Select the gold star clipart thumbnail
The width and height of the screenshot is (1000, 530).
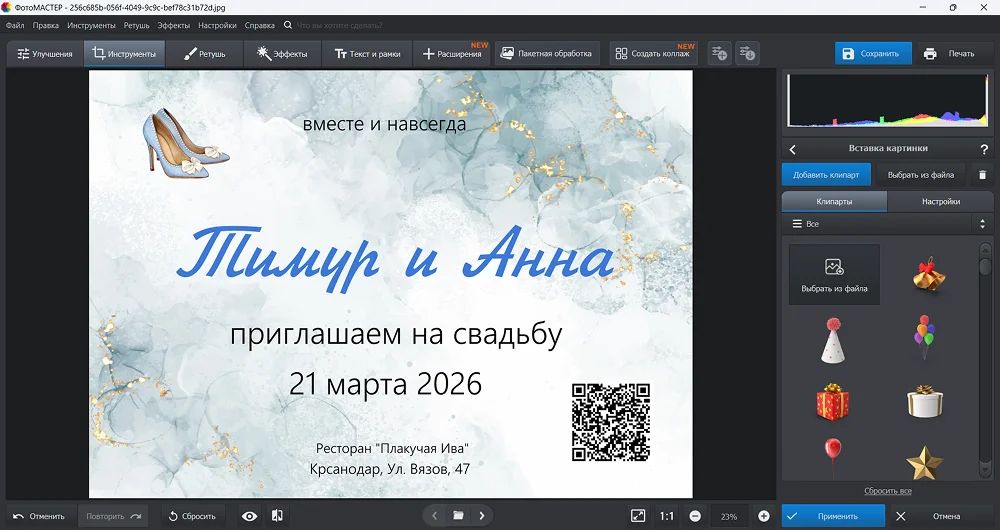click(x=924, y=461)
